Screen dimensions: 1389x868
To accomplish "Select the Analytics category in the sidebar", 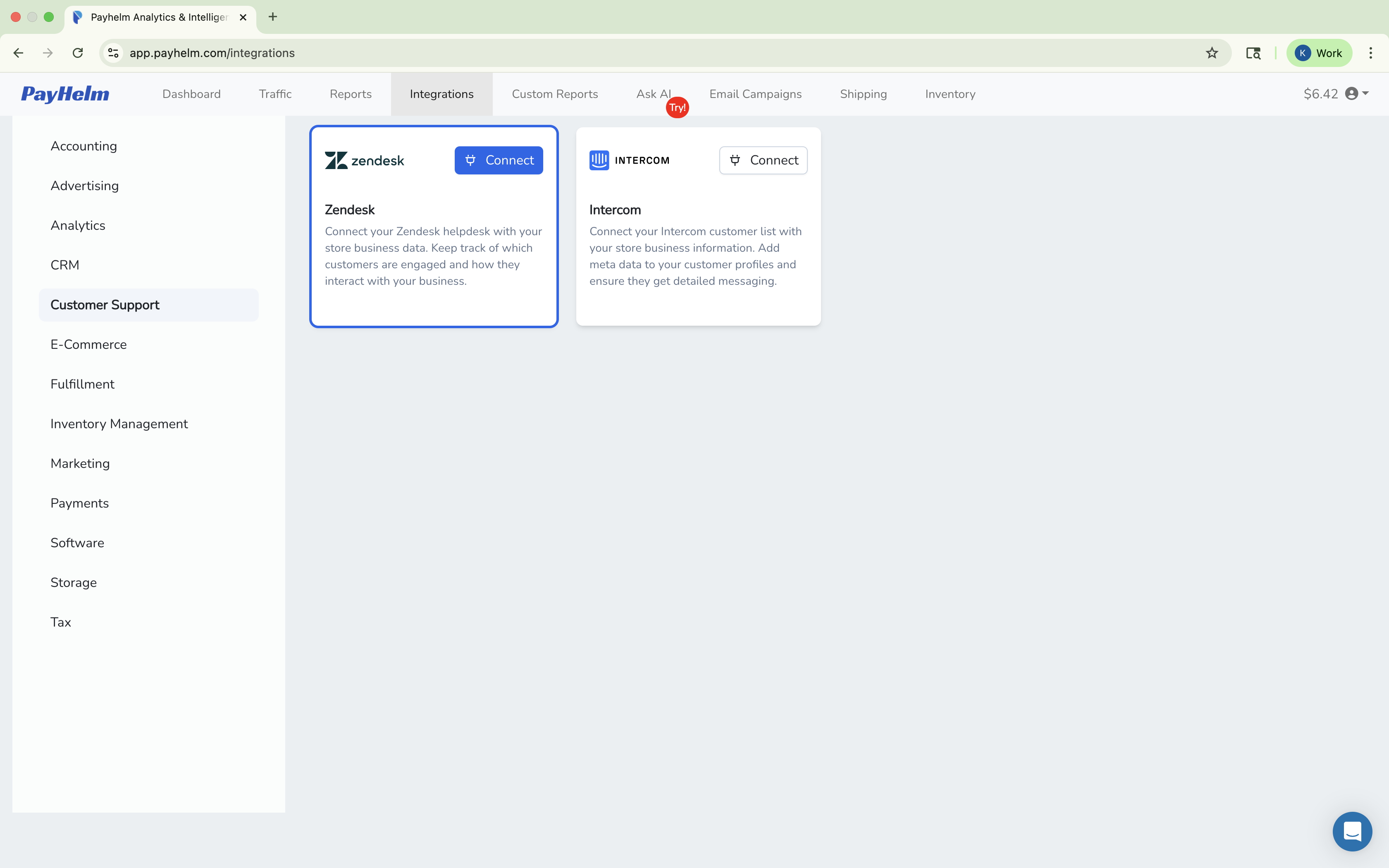I will (78, 225).
